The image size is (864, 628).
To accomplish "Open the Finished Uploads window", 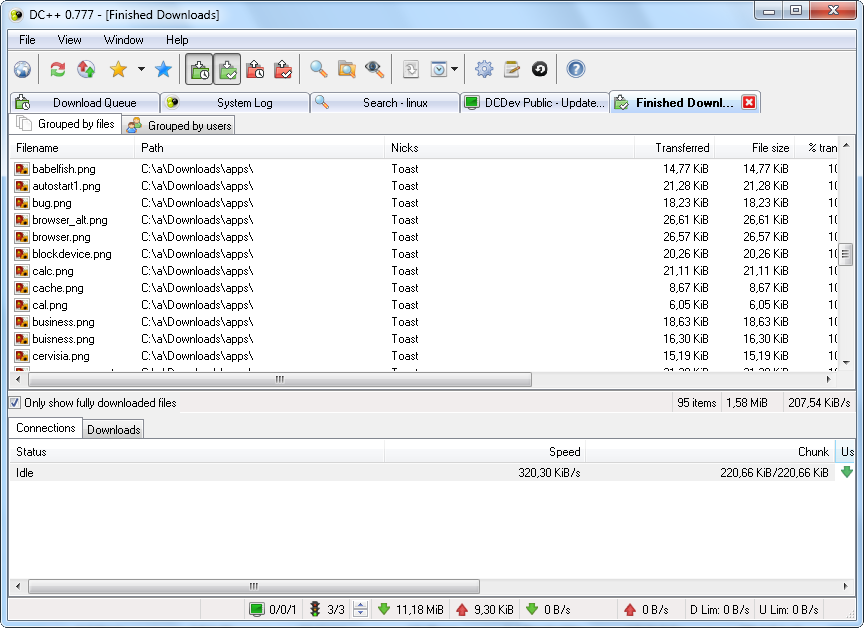I will tap(283, 69).
